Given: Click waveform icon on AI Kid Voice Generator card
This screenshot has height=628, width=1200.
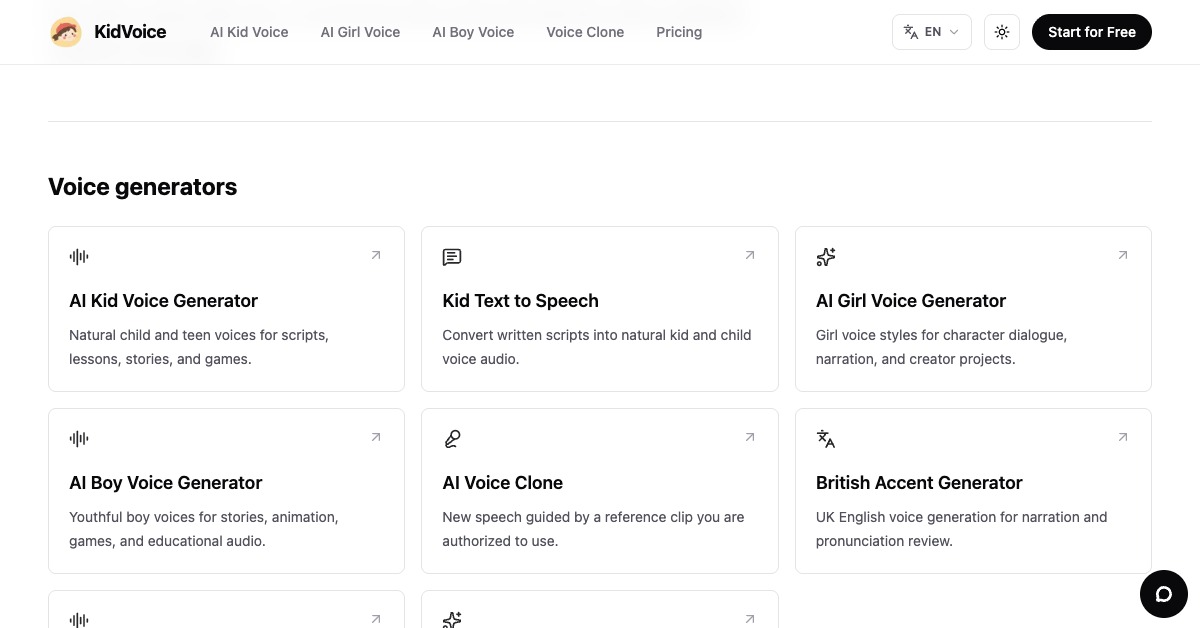Looking at the screenshot, I should coord(79,257).
